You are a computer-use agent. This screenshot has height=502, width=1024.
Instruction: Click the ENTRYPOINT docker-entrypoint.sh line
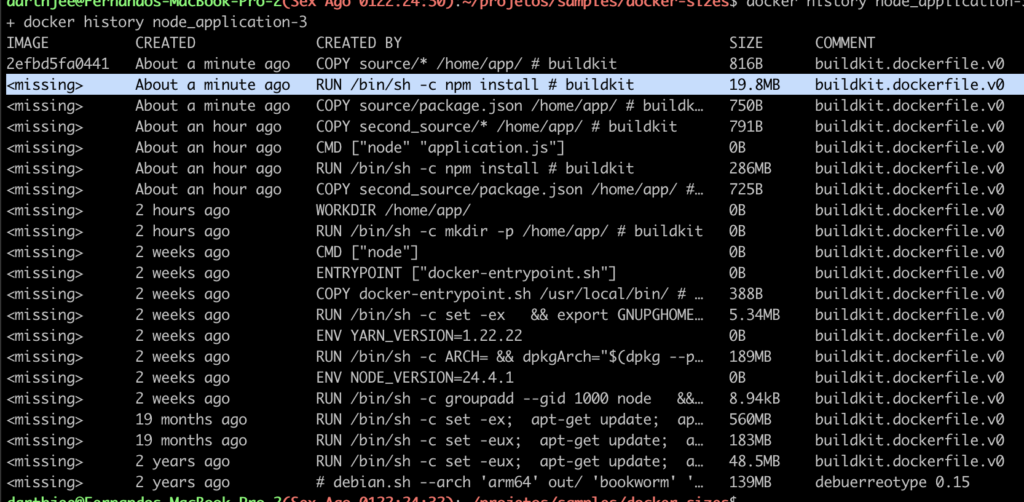click(x=465, y=273)
